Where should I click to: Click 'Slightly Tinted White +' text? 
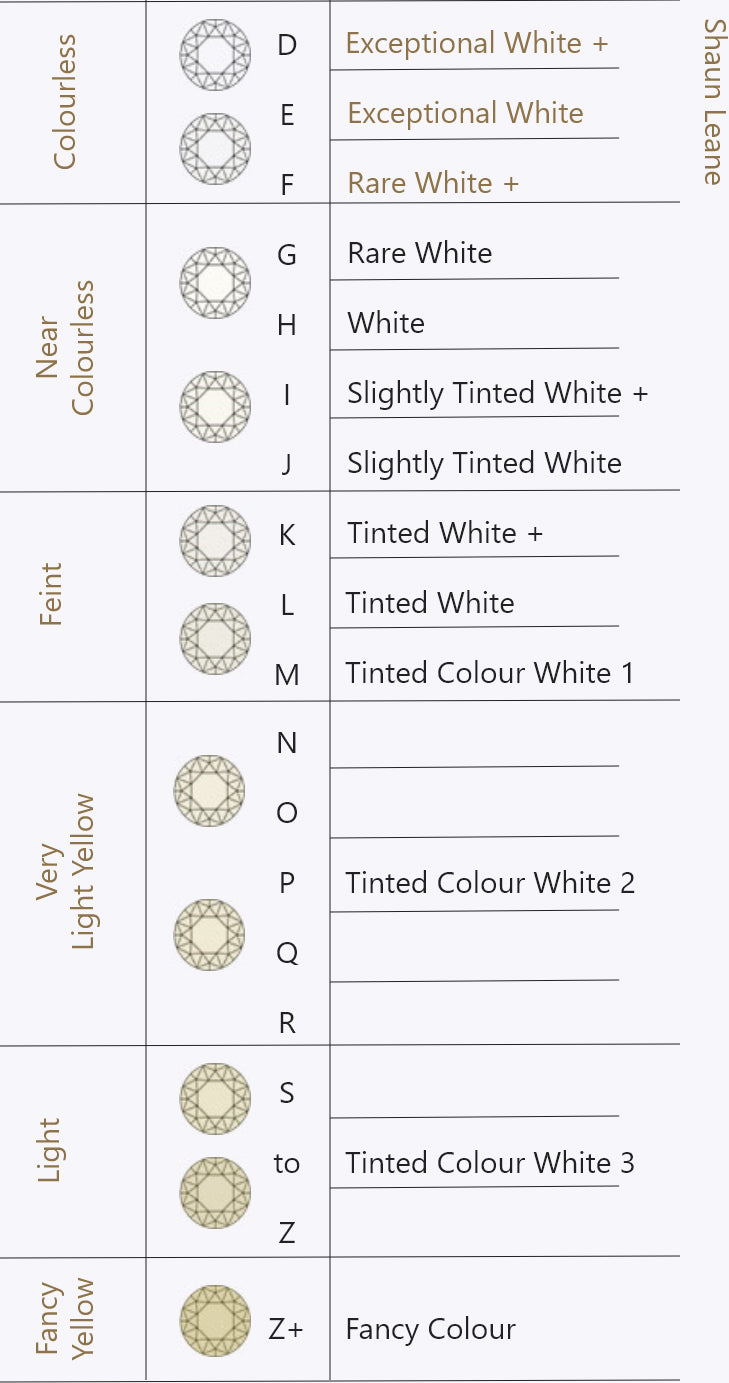497,393
